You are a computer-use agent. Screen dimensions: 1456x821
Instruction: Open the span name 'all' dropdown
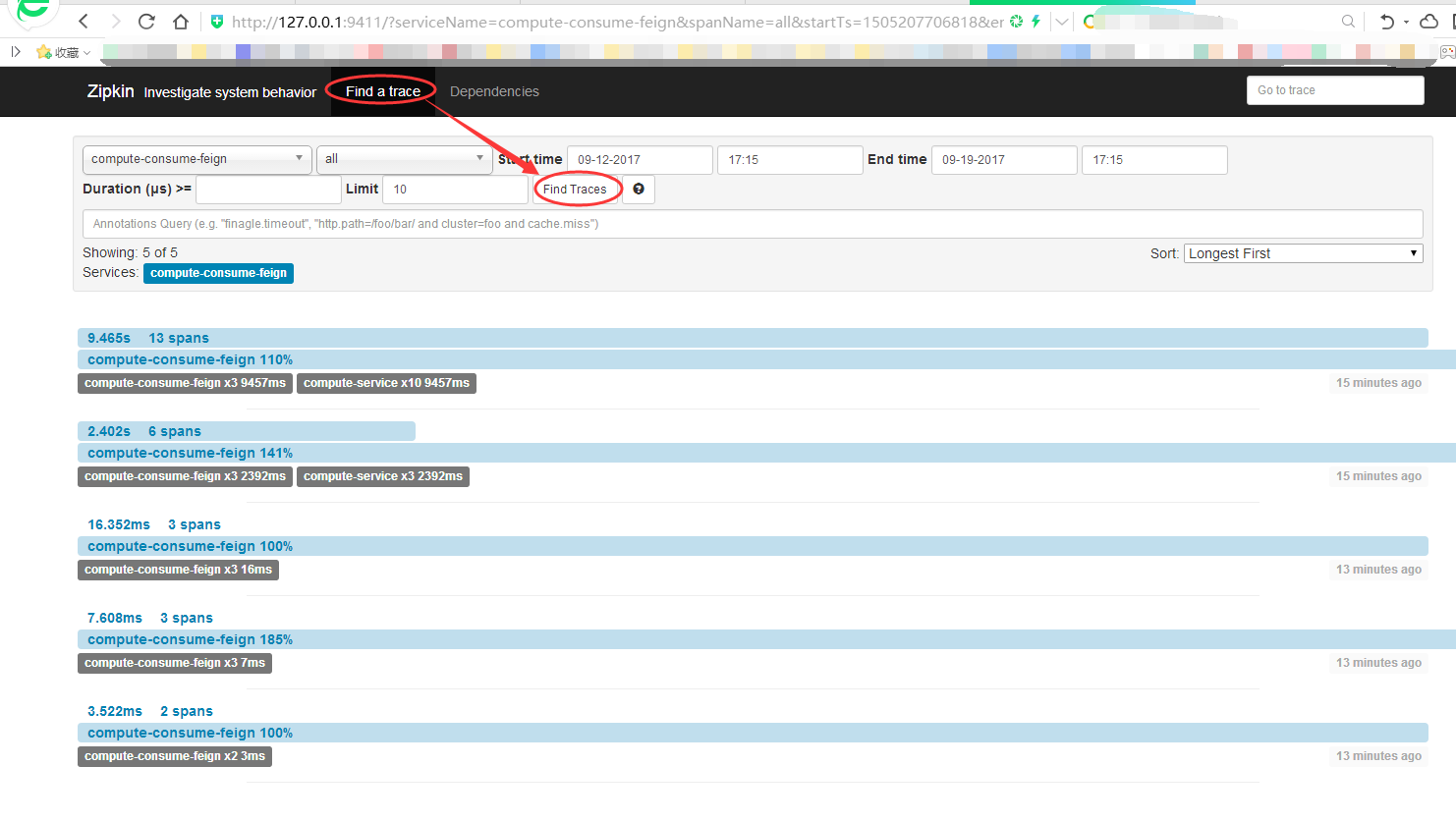(x=405, y=159)
